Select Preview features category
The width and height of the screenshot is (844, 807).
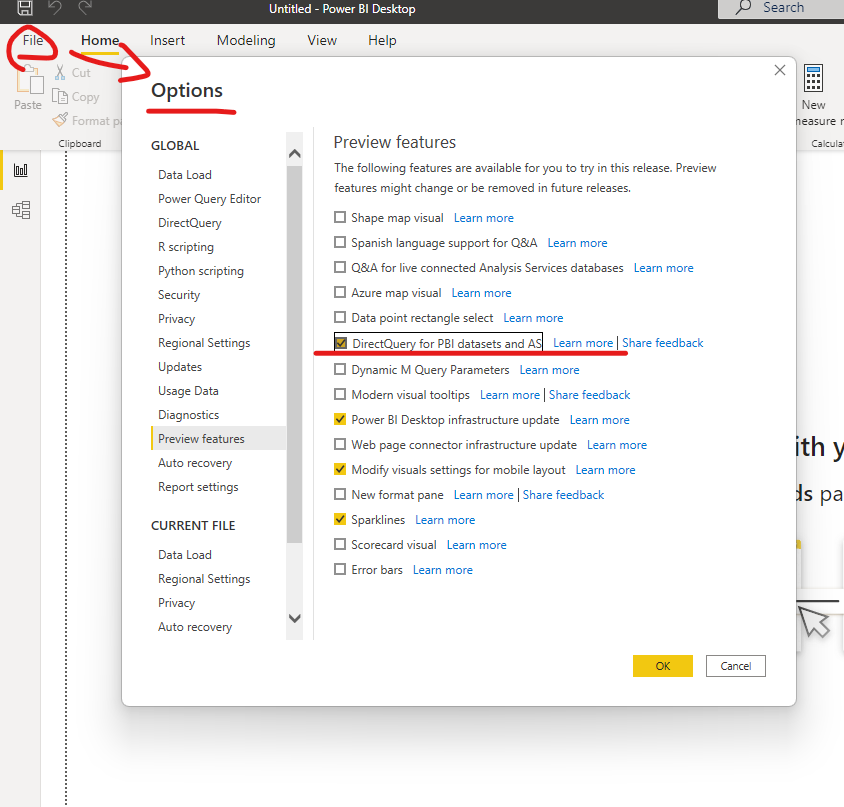click(x=219, y=438)
